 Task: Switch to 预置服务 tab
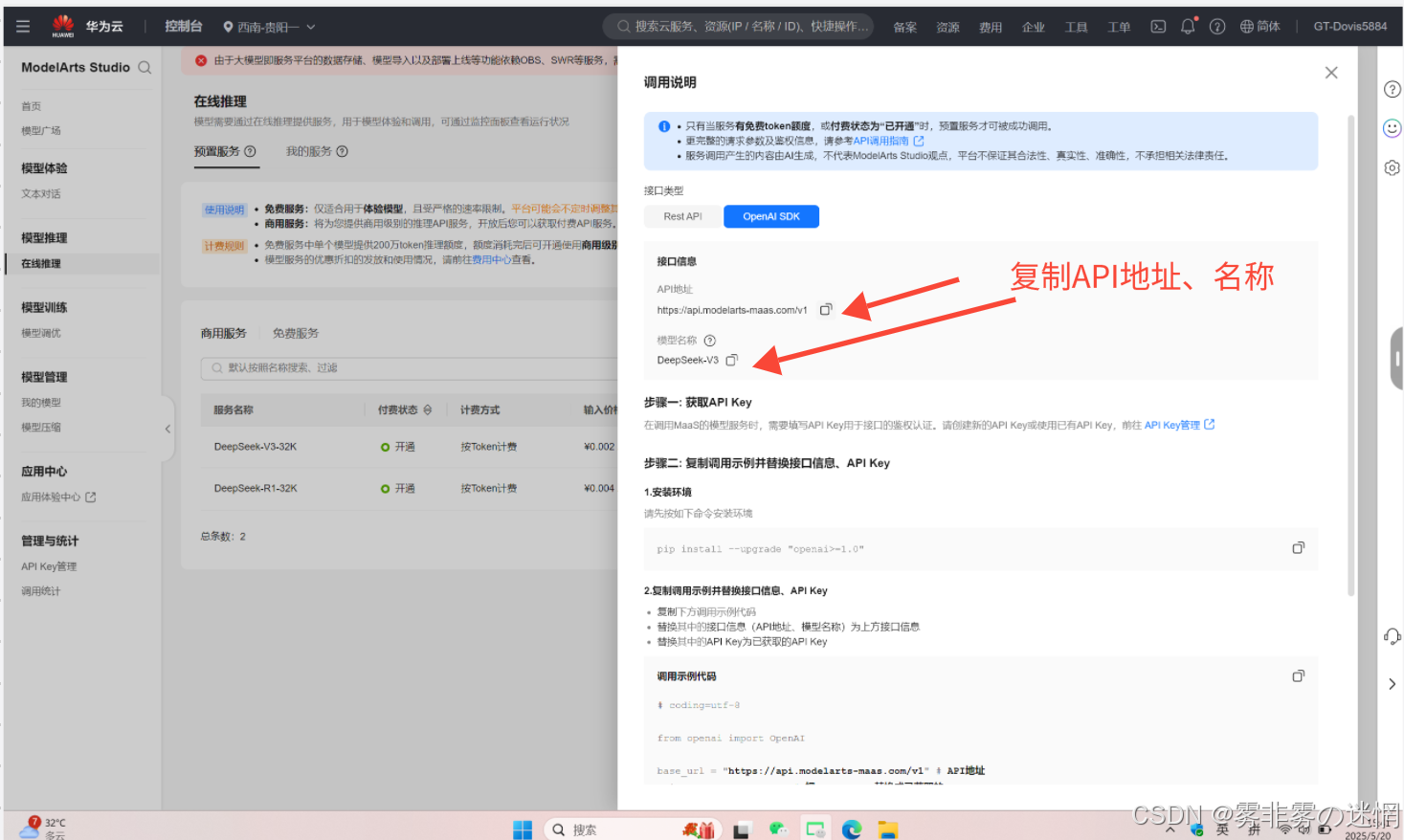(x=217, y=151)
